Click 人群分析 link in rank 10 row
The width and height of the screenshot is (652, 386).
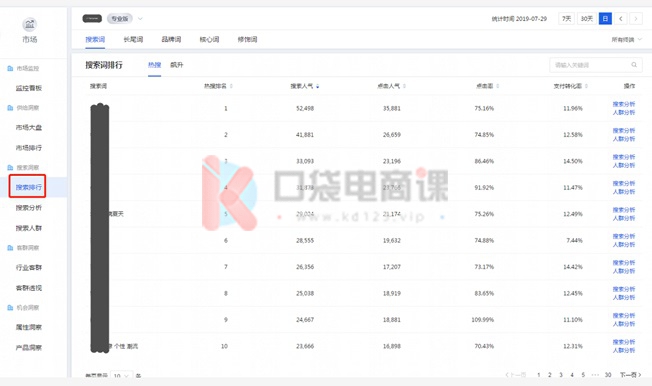tap(624, 350)
